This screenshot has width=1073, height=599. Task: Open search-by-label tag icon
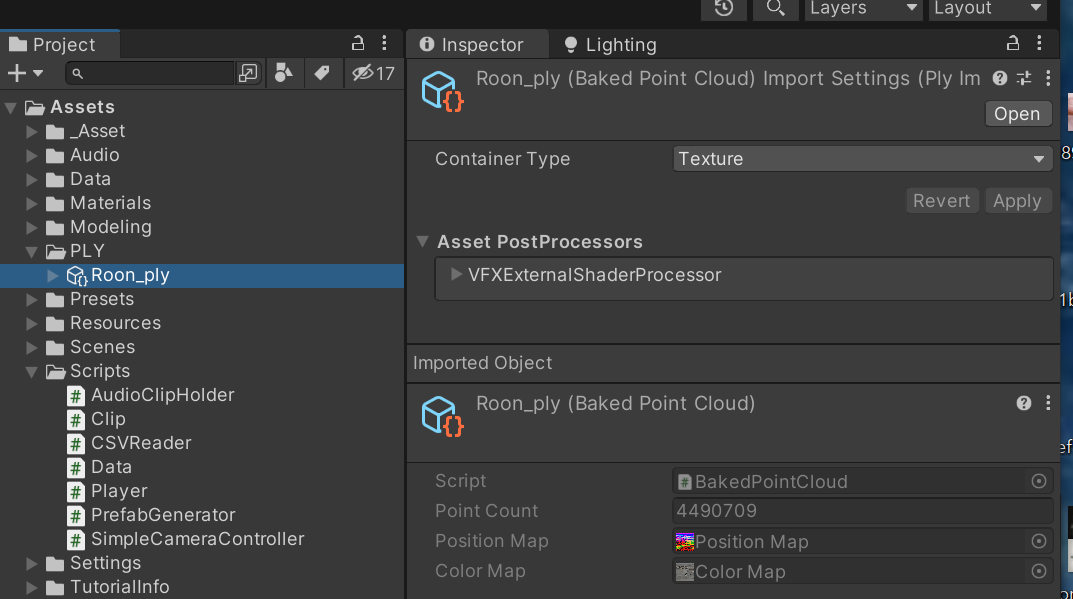click(x=322, y=73)
